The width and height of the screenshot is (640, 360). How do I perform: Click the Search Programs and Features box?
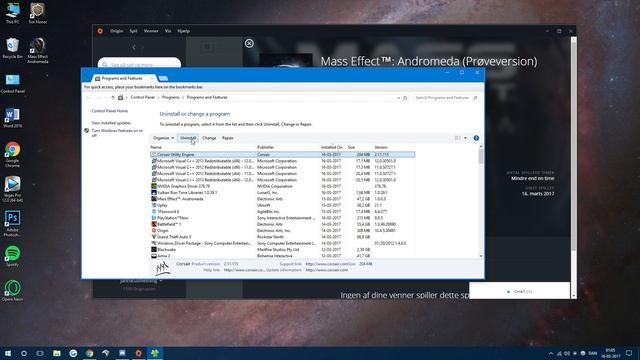pos(445,98)
